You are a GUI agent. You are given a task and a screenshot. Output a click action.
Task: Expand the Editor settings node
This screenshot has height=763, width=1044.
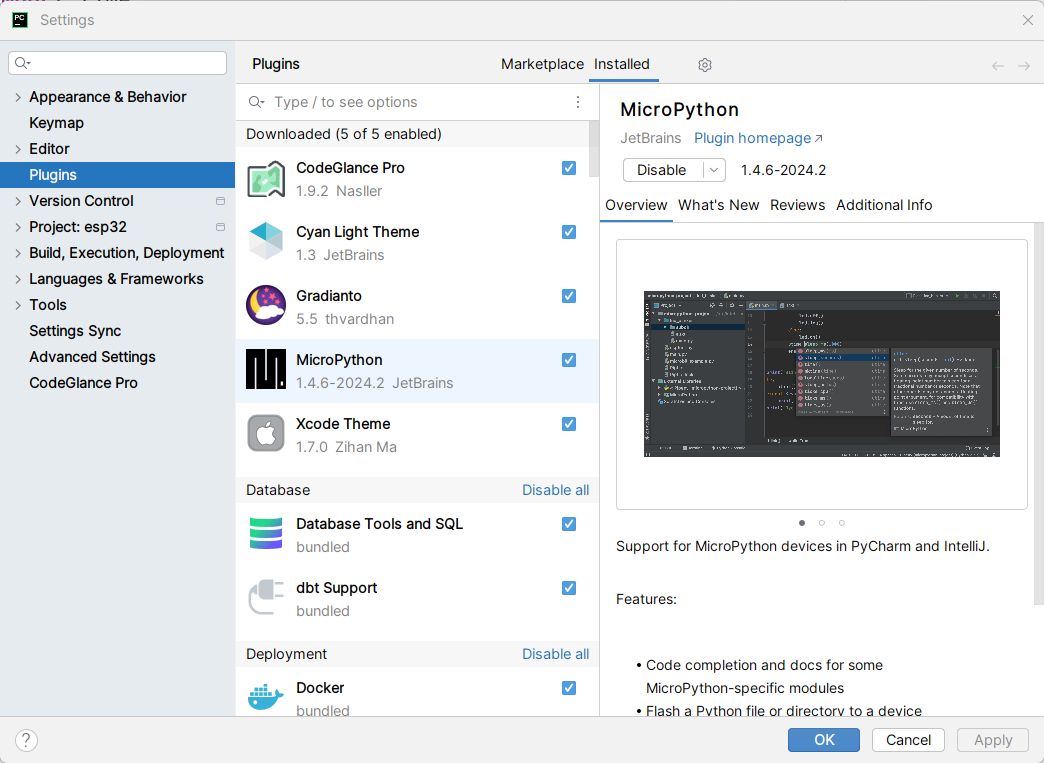pos(18,149)
